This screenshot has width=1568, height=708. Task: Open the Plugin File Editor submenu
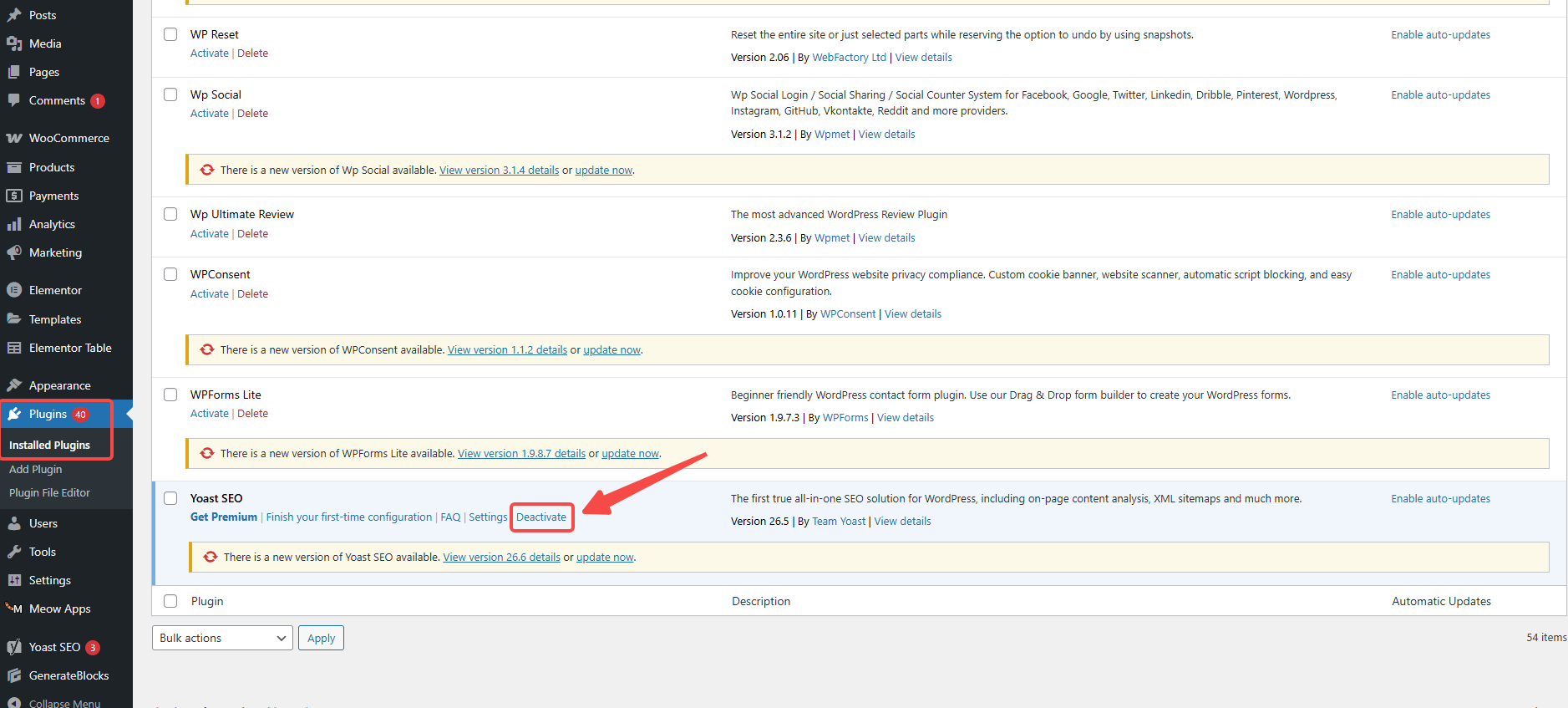point(49,492)
